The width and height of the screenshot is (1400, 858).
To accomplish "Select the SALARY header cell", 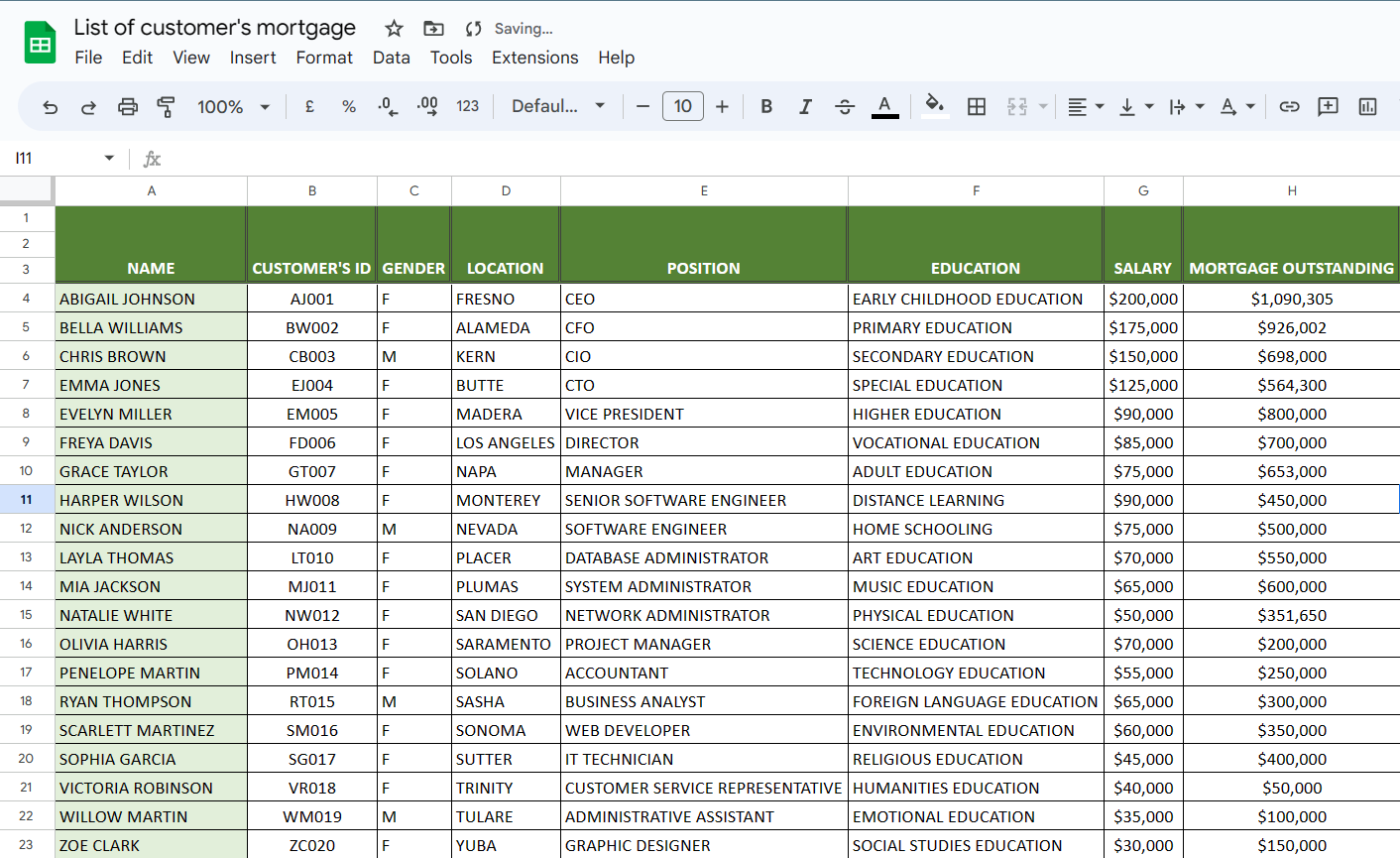I will coord(1143,244).
